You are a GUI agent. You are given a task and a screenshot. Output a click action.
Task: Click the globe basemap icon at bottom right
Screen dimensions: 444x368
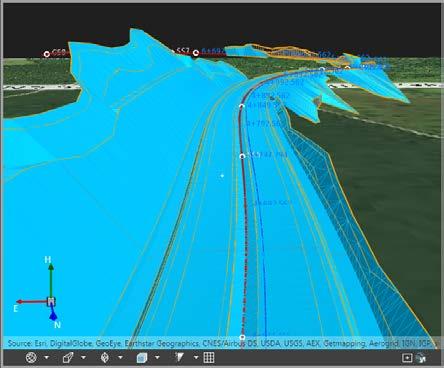click(x=421, y=358)
